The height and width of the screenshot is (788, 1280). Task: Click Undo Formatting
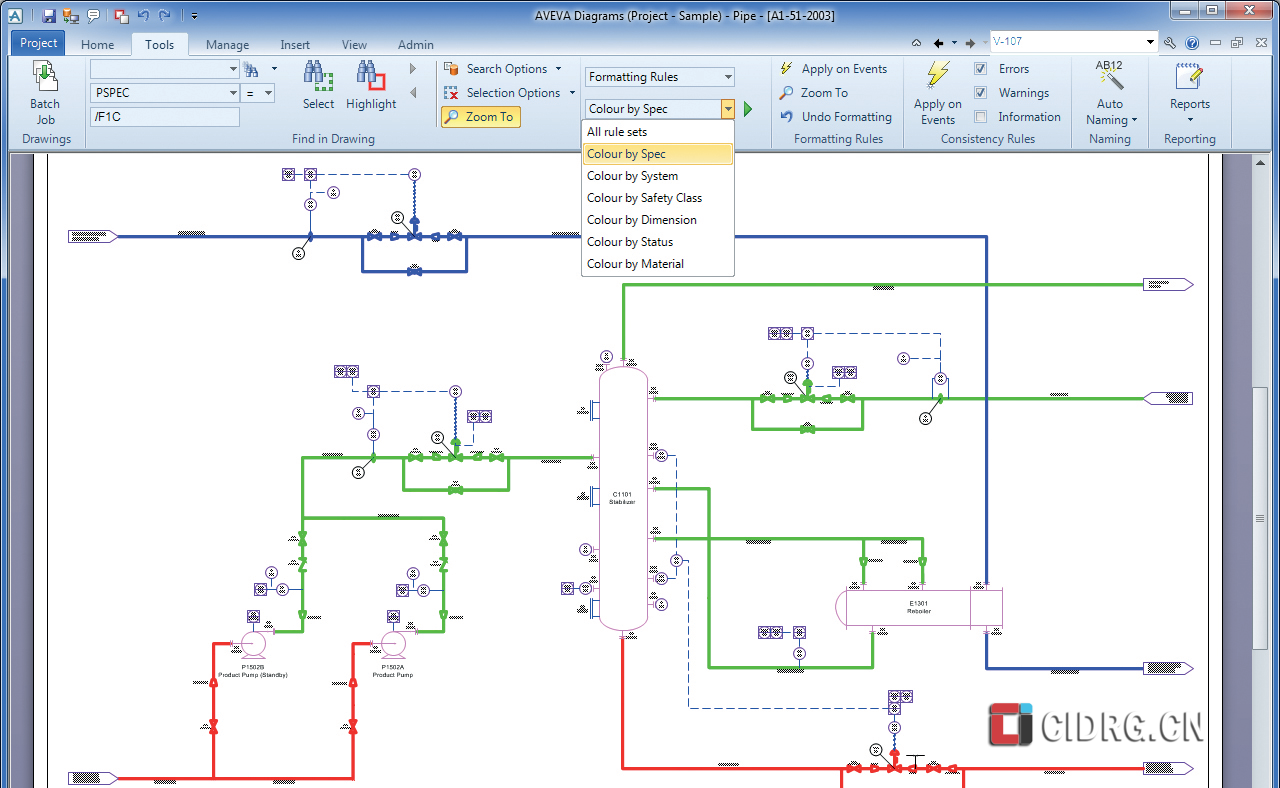[x=836, y=117]
